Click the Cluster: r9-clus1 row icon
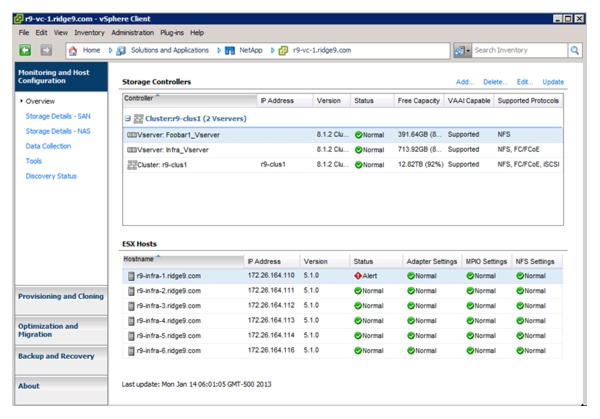This screenshot has height=419, width=600. (x=132, y=165)
